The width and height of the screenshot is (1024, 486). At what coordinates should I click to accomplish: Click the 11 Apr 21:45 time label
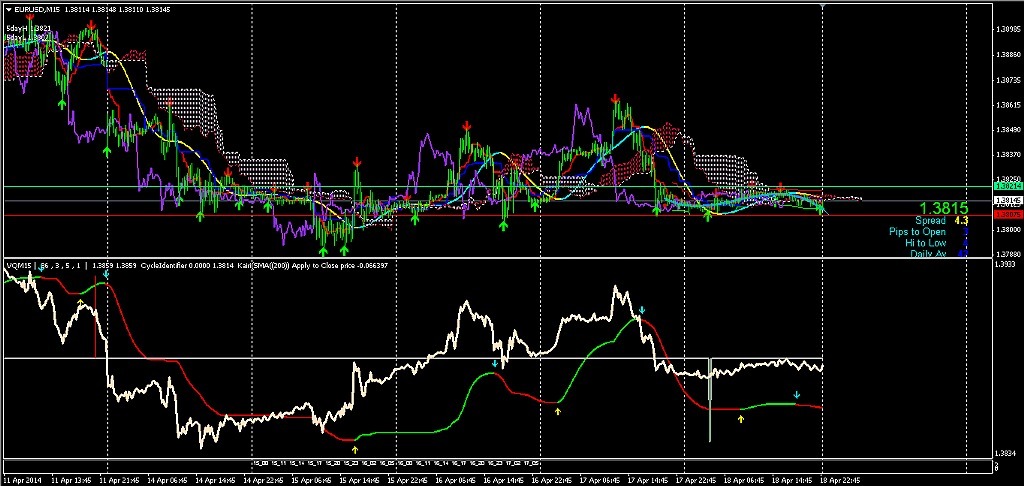tap(121, 479)
